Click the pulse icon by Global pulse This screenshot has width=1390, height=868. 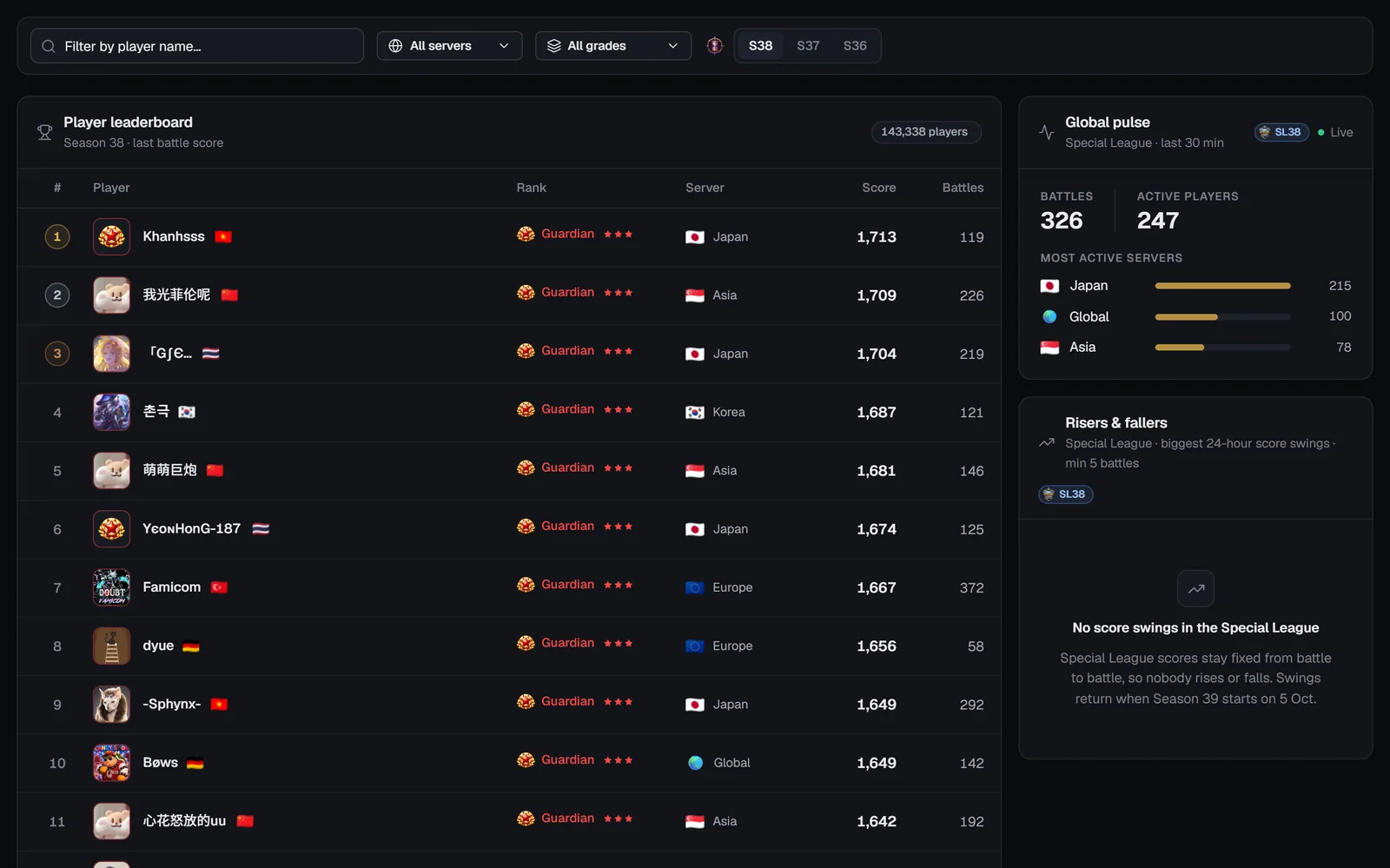[1046, 132]
